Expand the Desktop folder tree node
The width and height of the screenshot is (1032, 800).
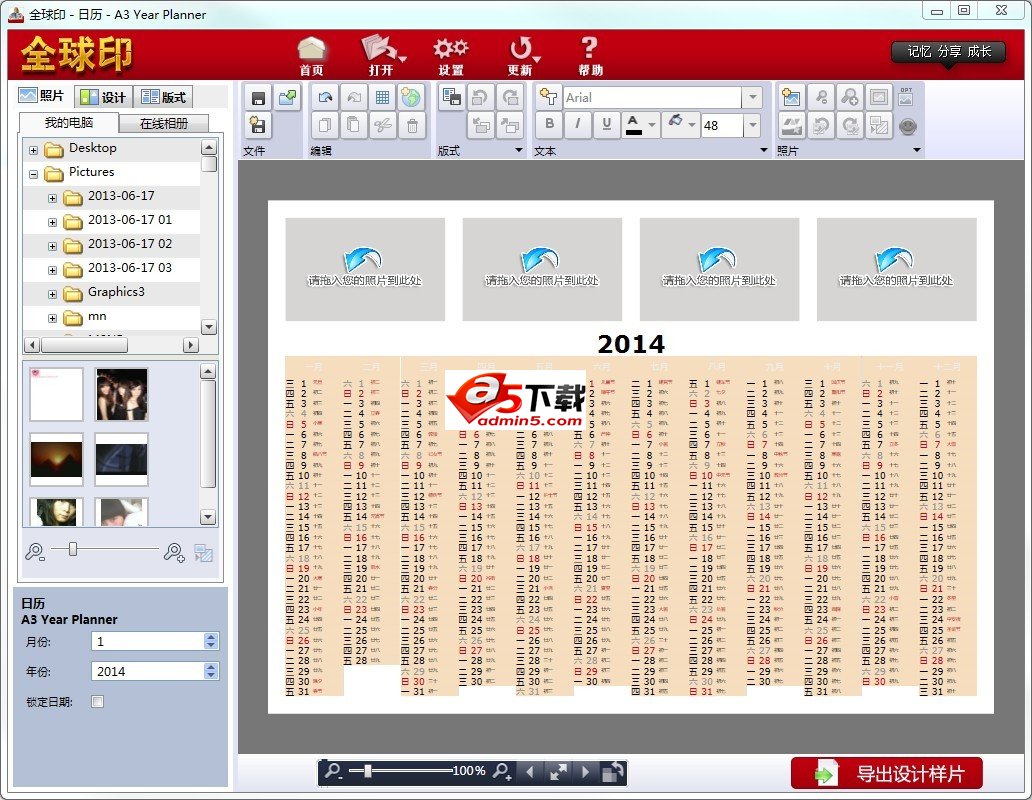pyautogui.click(x=34, y=151)
